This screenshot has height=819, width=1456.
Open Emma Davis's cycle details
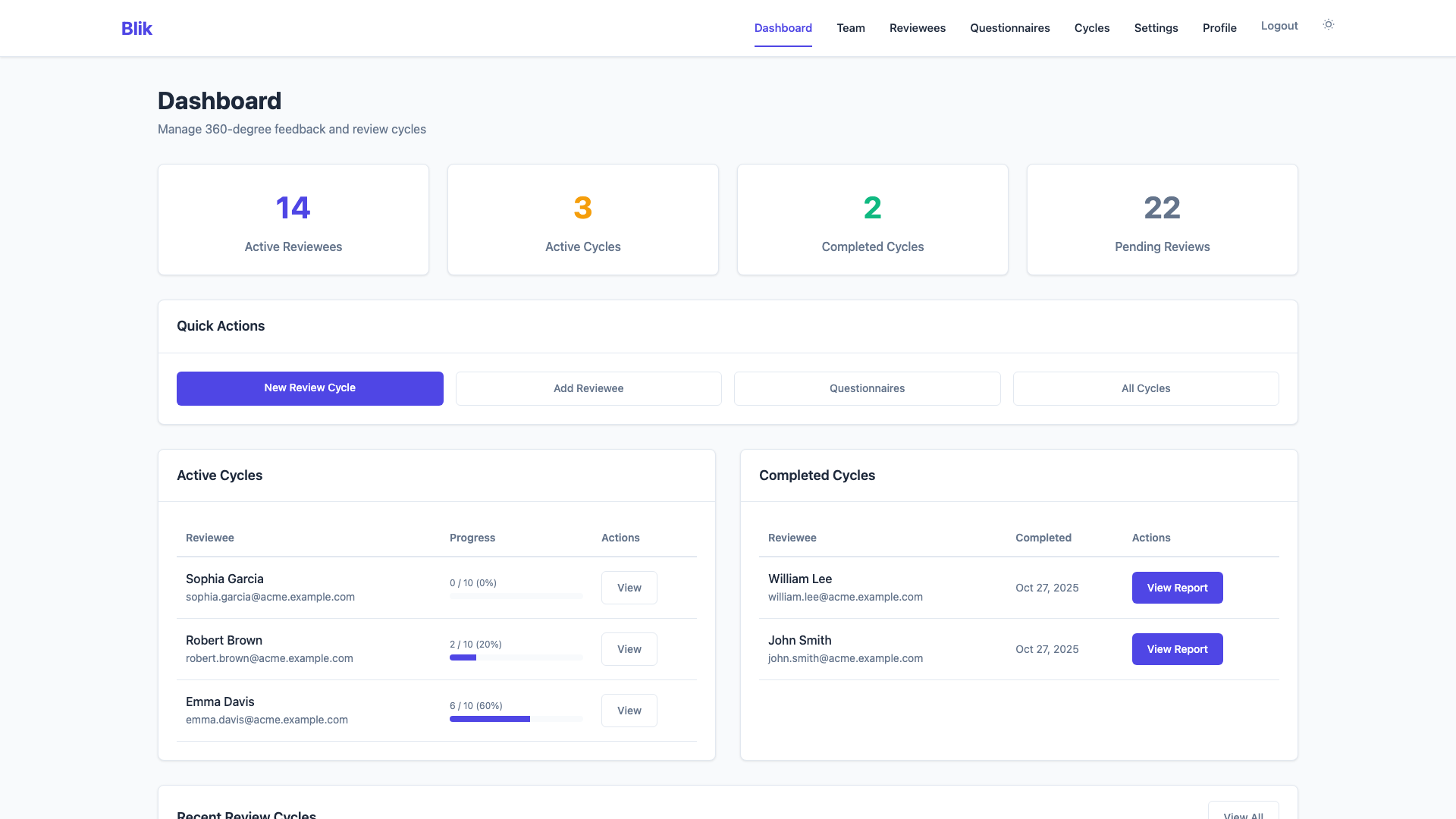(629, 711)
